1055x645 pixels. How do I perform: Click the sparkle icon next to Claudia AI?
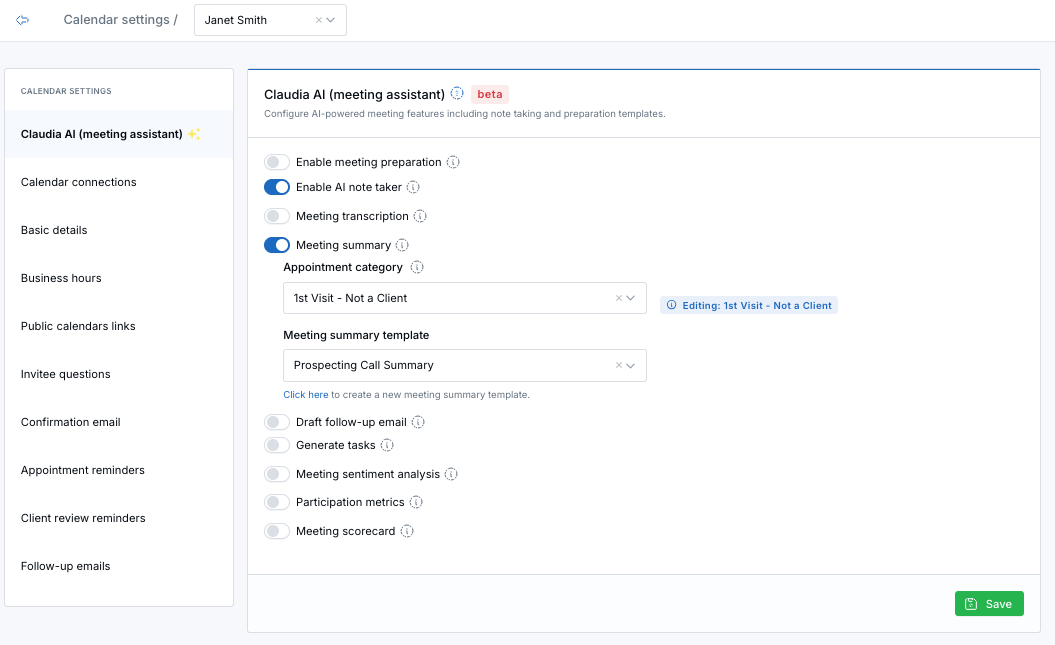194,132
